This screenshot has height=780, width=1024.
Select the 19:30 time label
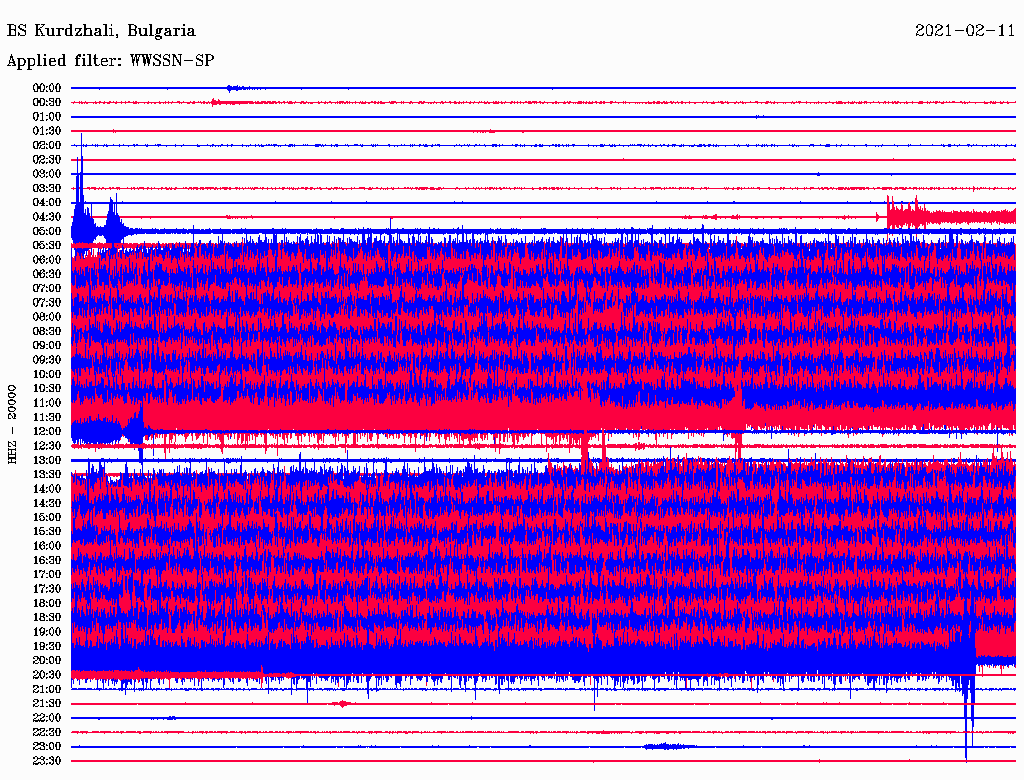tap(47, 646)
